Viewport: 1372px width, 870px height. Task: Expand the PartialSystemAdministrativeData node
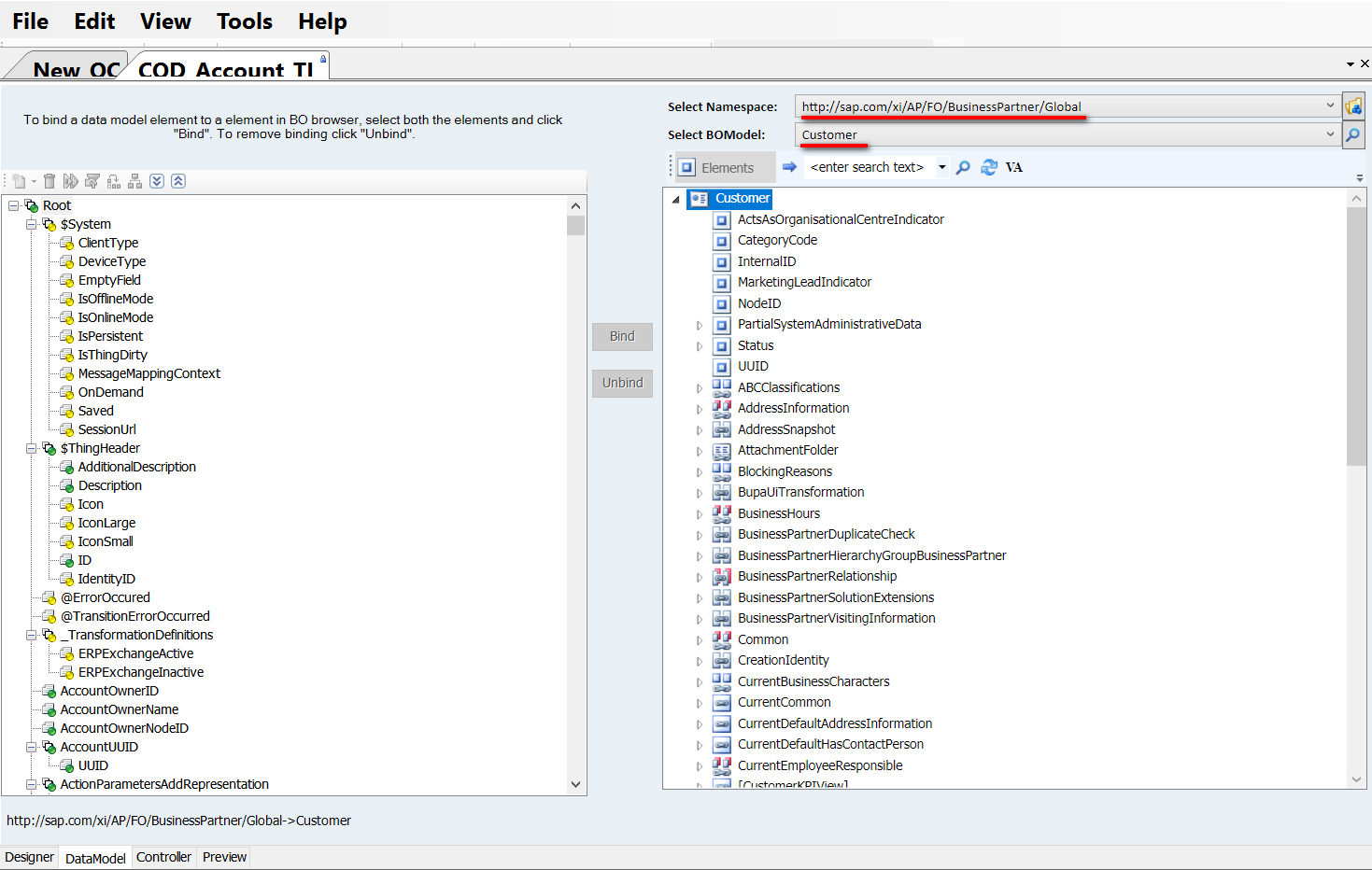[699, 325]
